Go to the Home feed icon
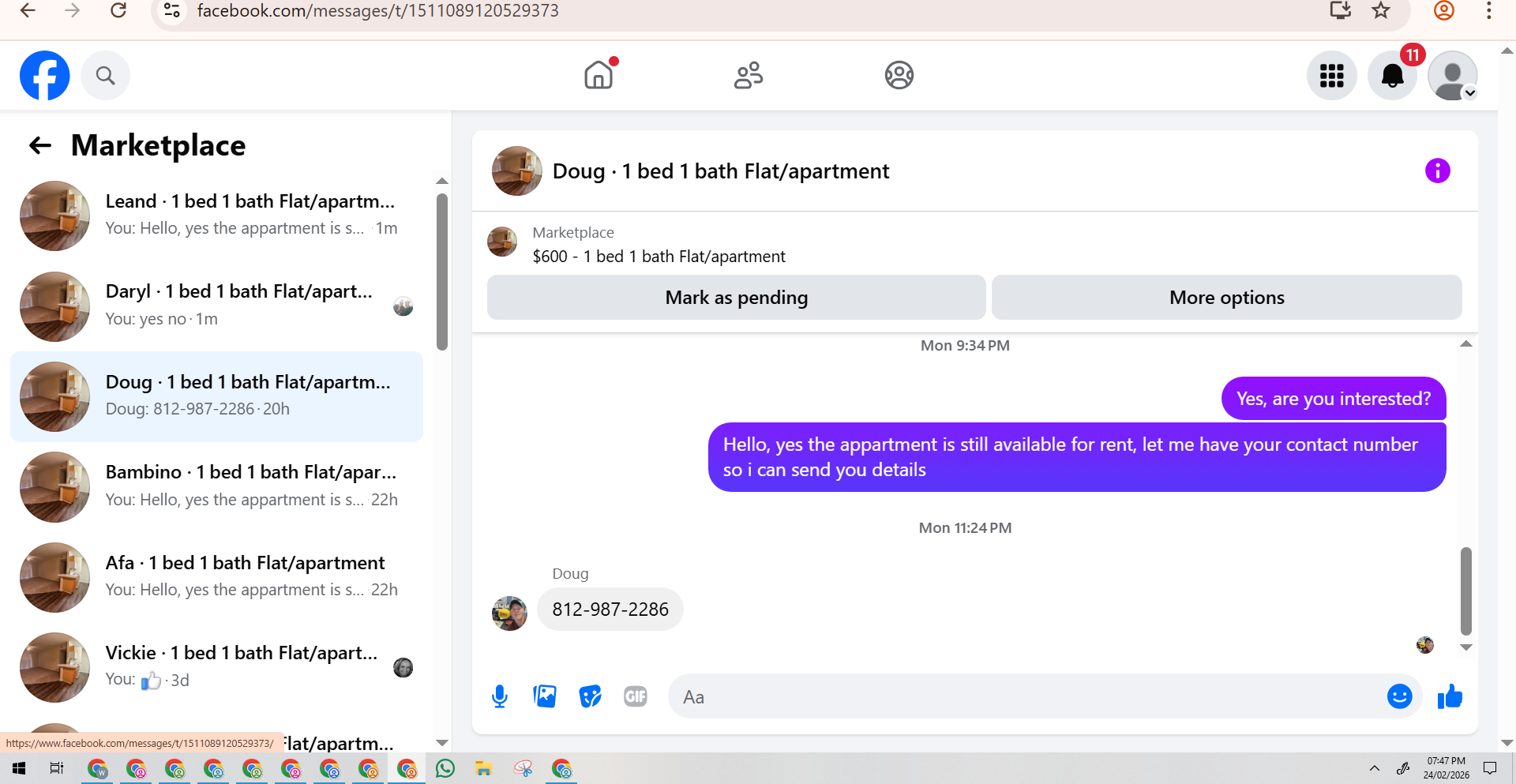This screenshot has height=784, width=1516. [599, 75]
